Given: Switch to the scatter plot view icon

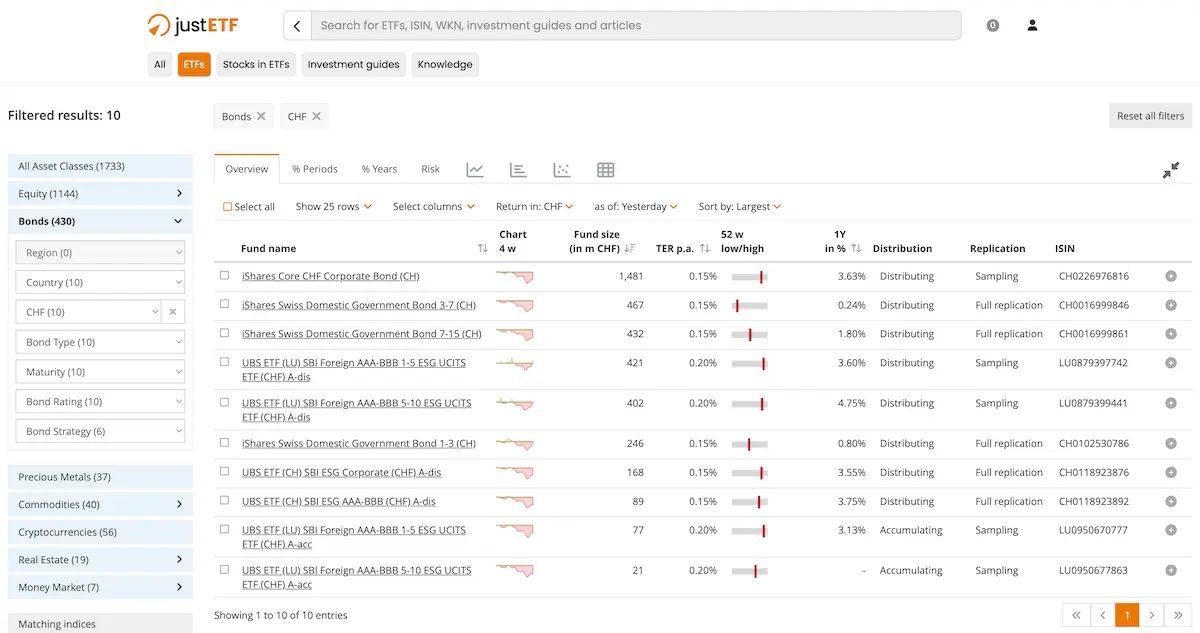Looking at the screenshot, I should [562, 170].
